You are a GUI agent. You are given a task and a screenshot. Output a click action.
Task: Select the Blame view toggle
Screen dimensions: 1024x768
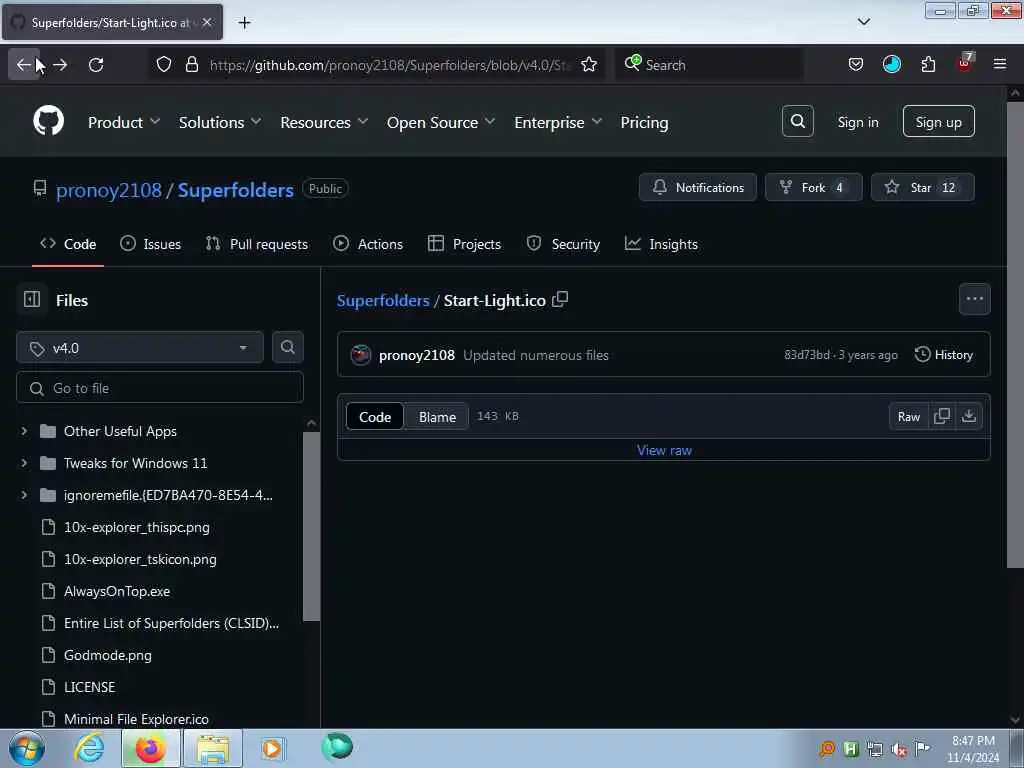point(437,417)
